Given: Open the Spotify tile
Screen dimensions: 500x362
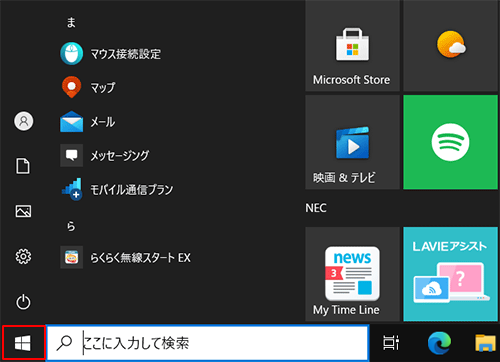Looking at the screenshot, I should point(450,142).
